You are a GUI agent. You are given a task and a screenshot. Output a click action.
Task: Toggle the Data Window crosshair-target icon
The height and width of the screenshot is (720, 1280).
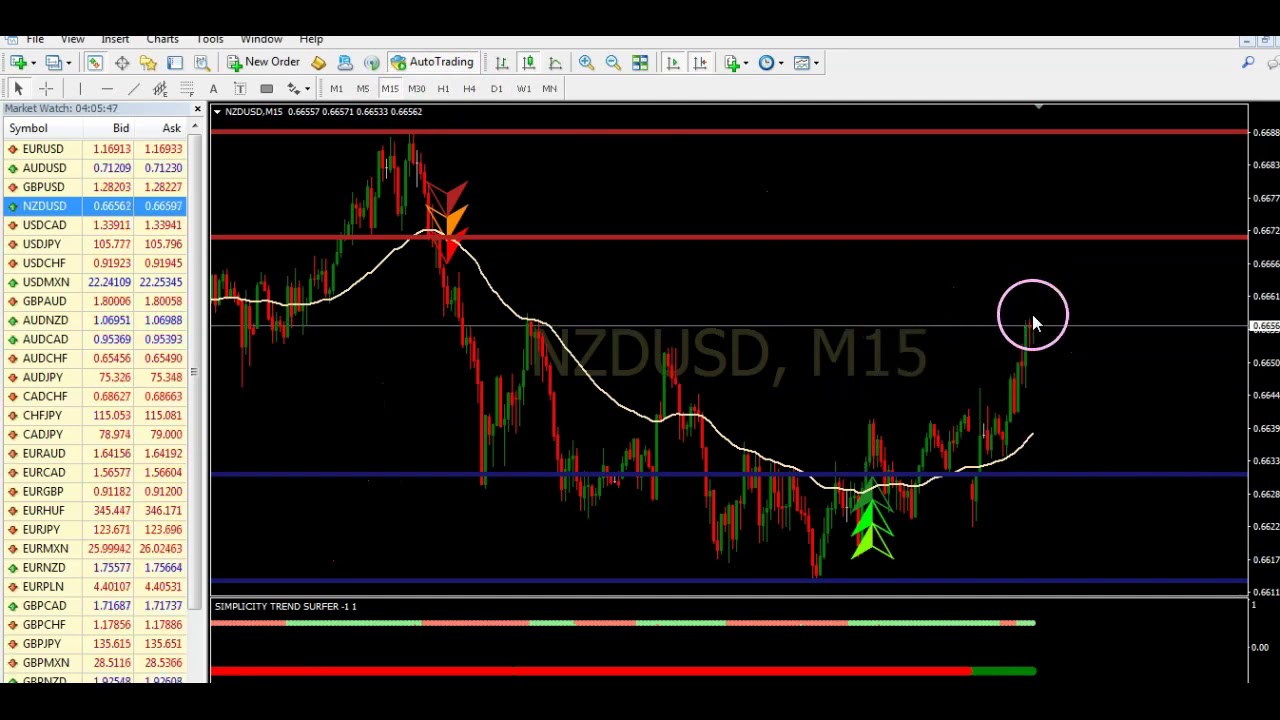click(122, 63)
